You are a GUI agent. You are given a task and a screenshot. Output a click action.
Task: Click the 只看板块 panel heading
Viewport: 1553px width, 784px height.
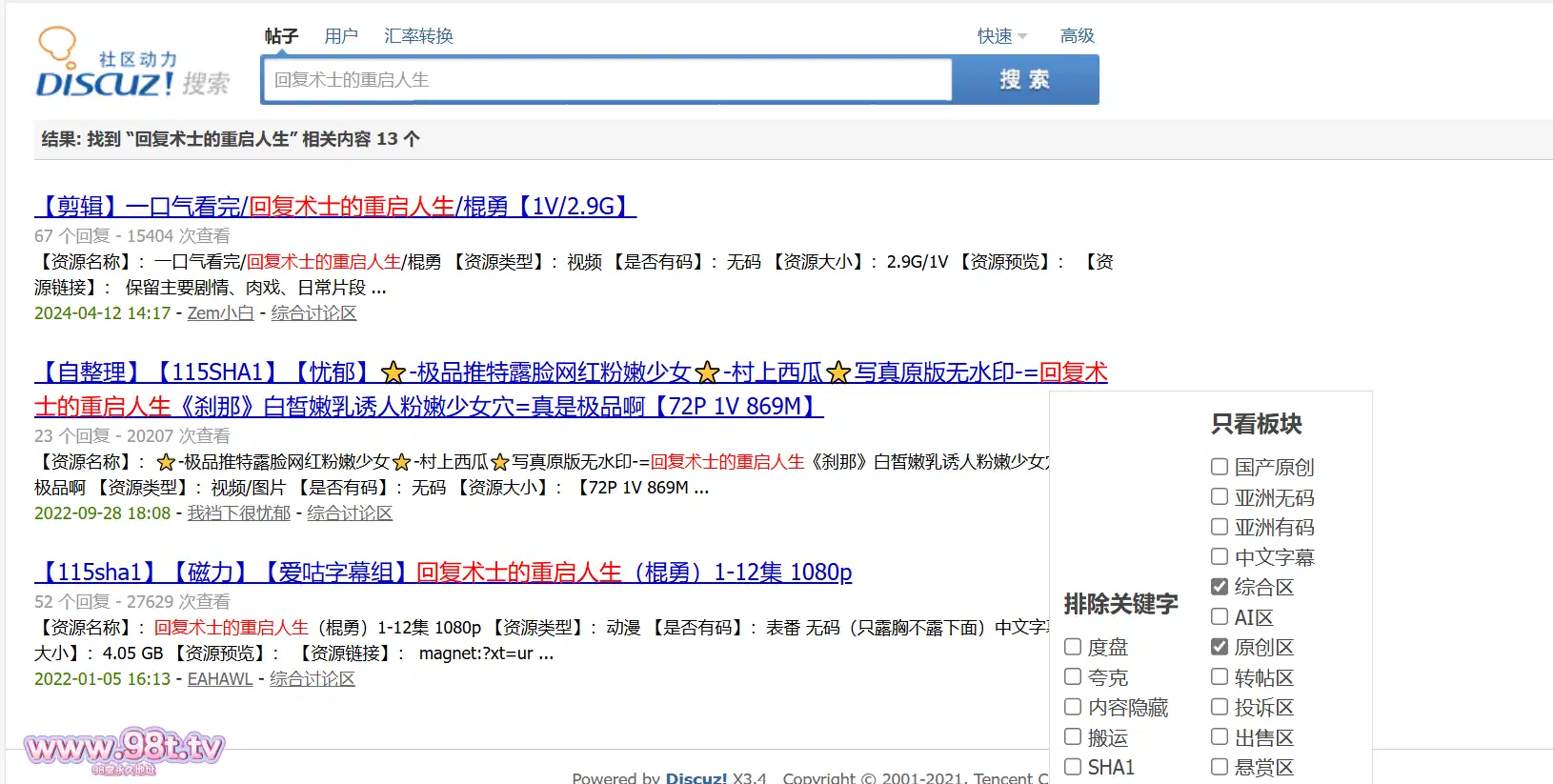(x=1257, y=424)
